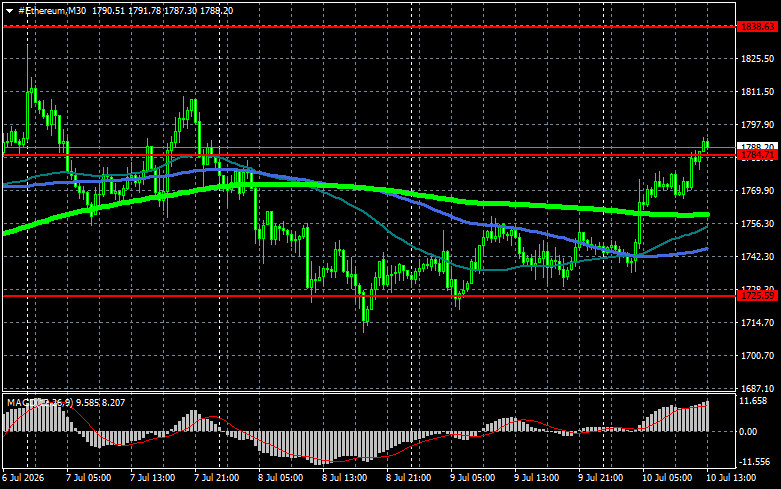Select the 1838.63 red price label
Viewport: 781px width, 489px height.
(x=758, y=27)
